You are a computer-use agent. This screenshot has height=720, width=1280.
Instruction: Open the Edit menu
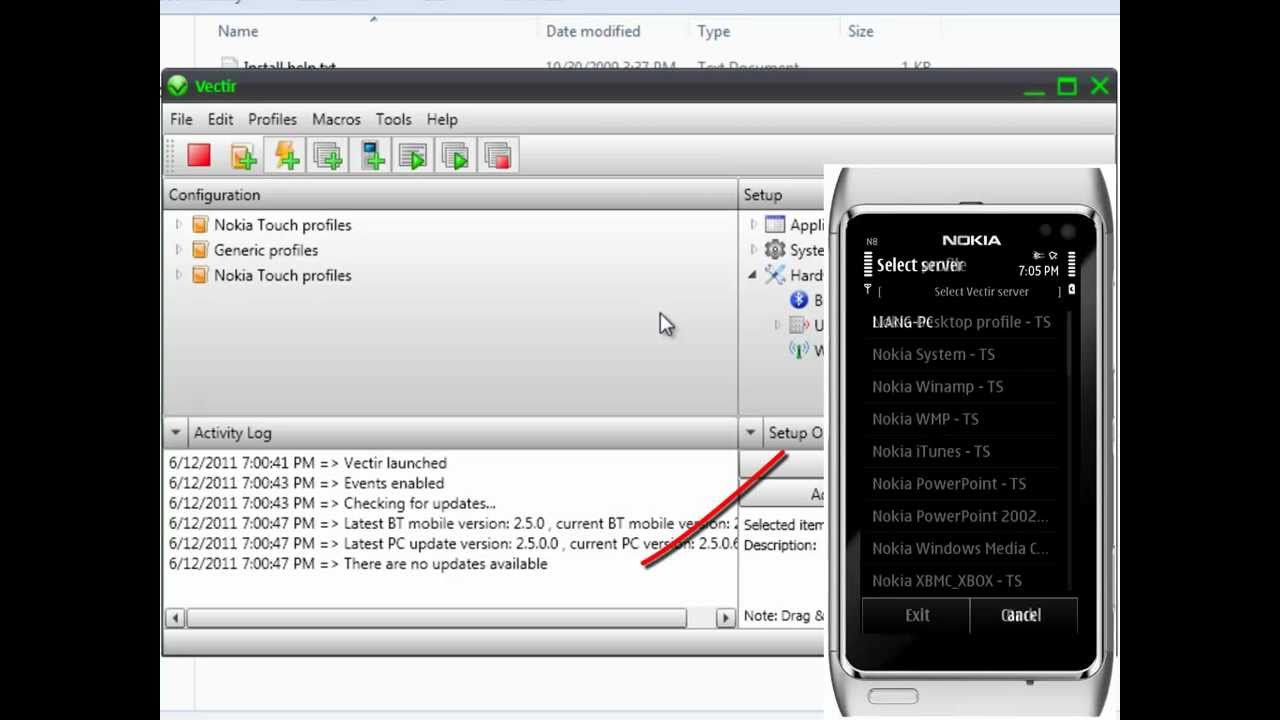[x=220, y=119]
